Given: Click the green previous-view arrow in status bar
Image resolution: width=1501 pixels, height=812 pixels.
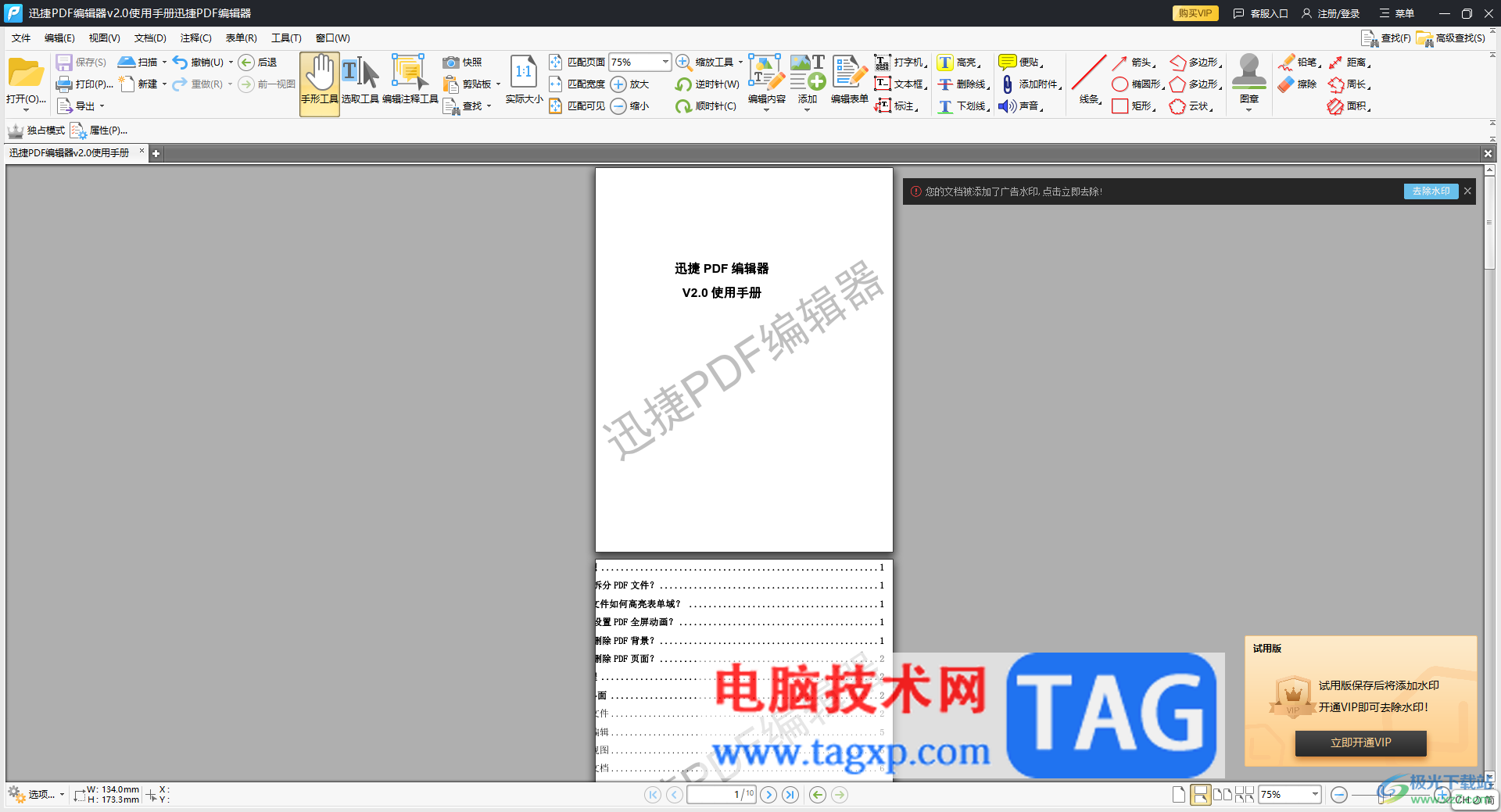Looking at the screenshot, I should pyautogui.click(x=818, y=795).
